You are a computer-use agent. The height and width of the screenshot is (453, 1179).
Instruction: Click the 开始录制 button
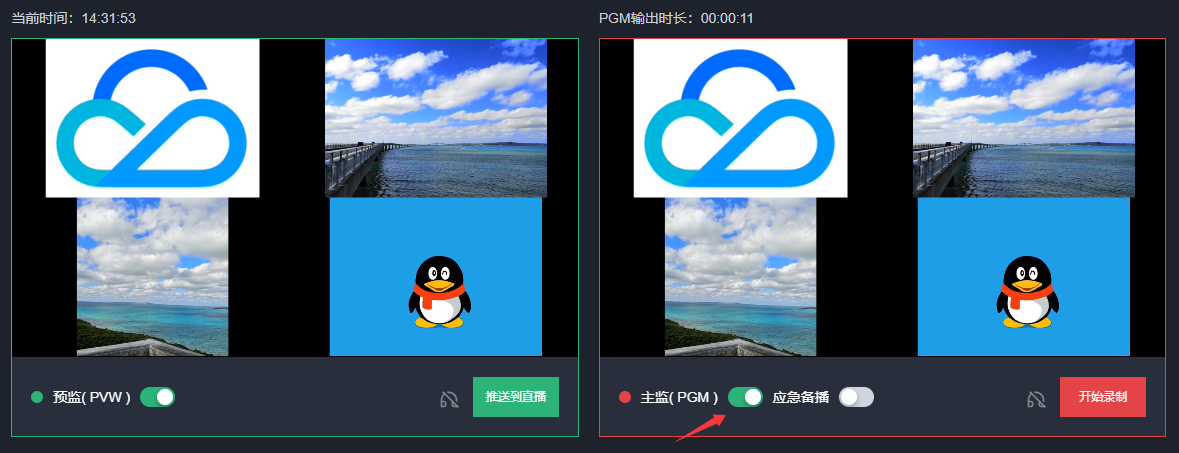click(x=1102, y=397)
